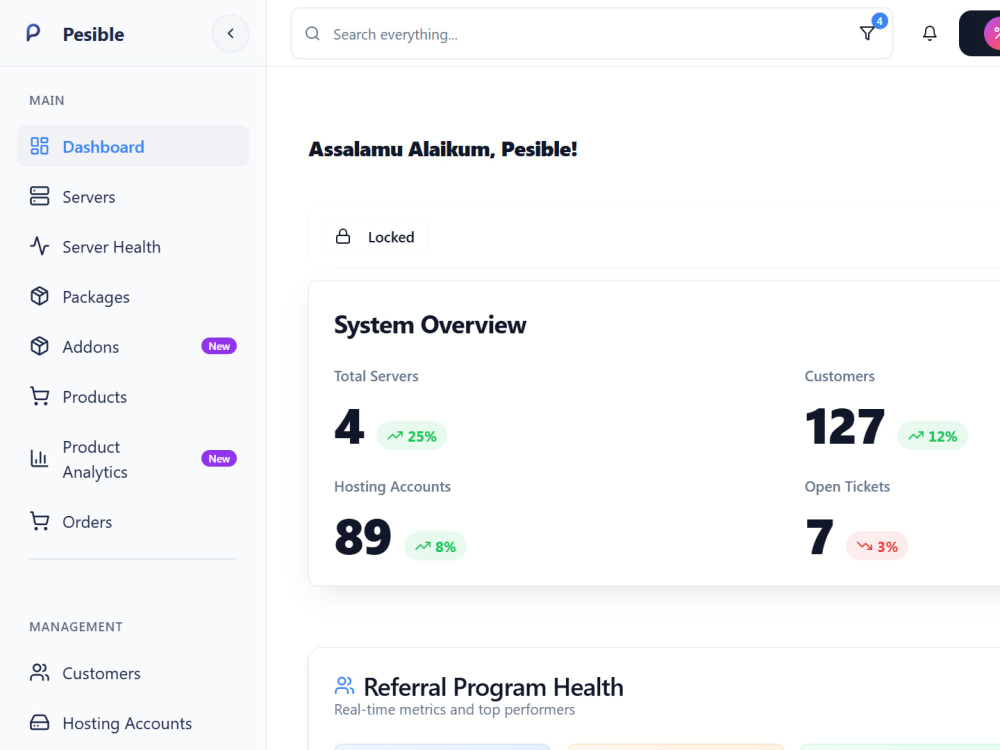Image resolution: width=1000 pixels, height=750 pixels.
Task: Click the Product Analytics bar chart icon
Action: (x=40, y=459)
